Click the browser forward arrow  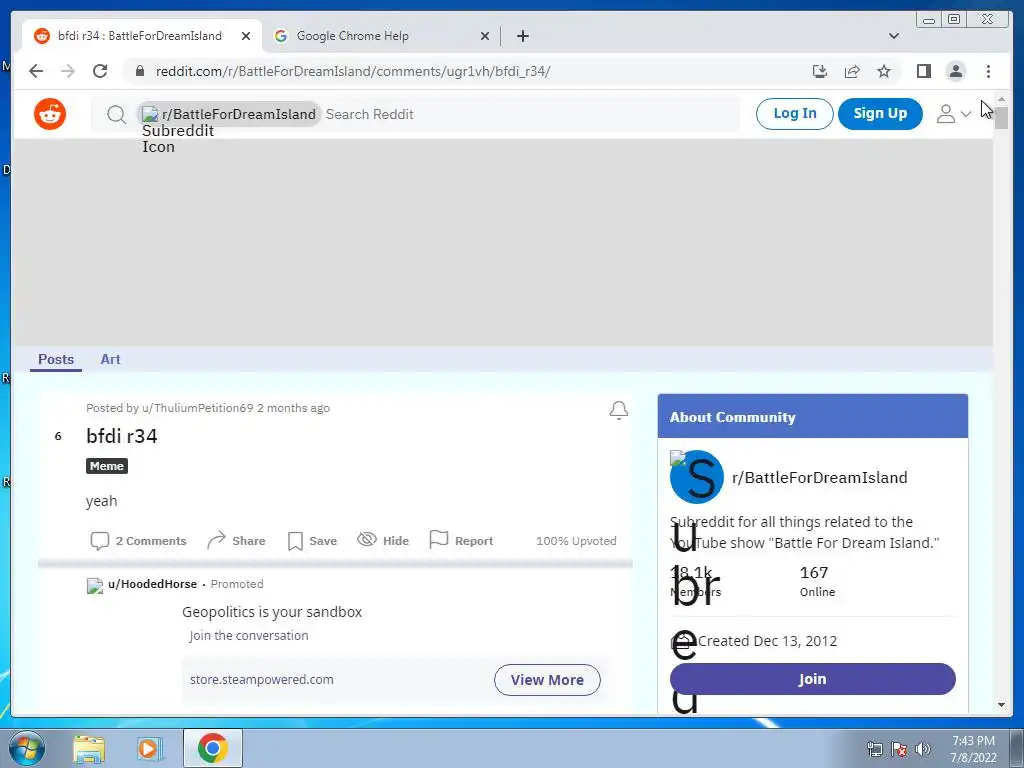click(x=68, y=71)
